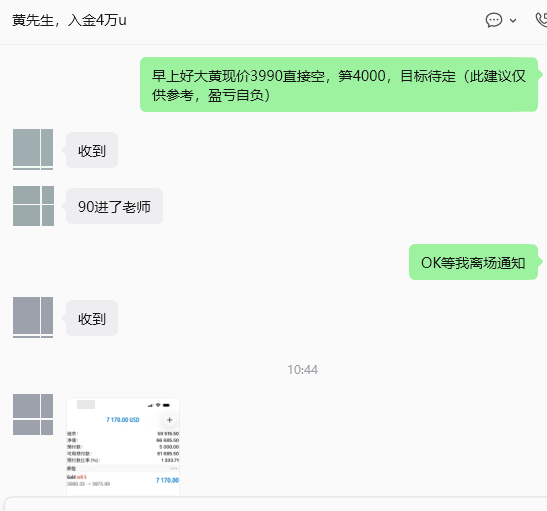This screenshot has height=511, width=547.
Task: Open the avatar next to 90进了老师
Action: [x=33, y=206]
